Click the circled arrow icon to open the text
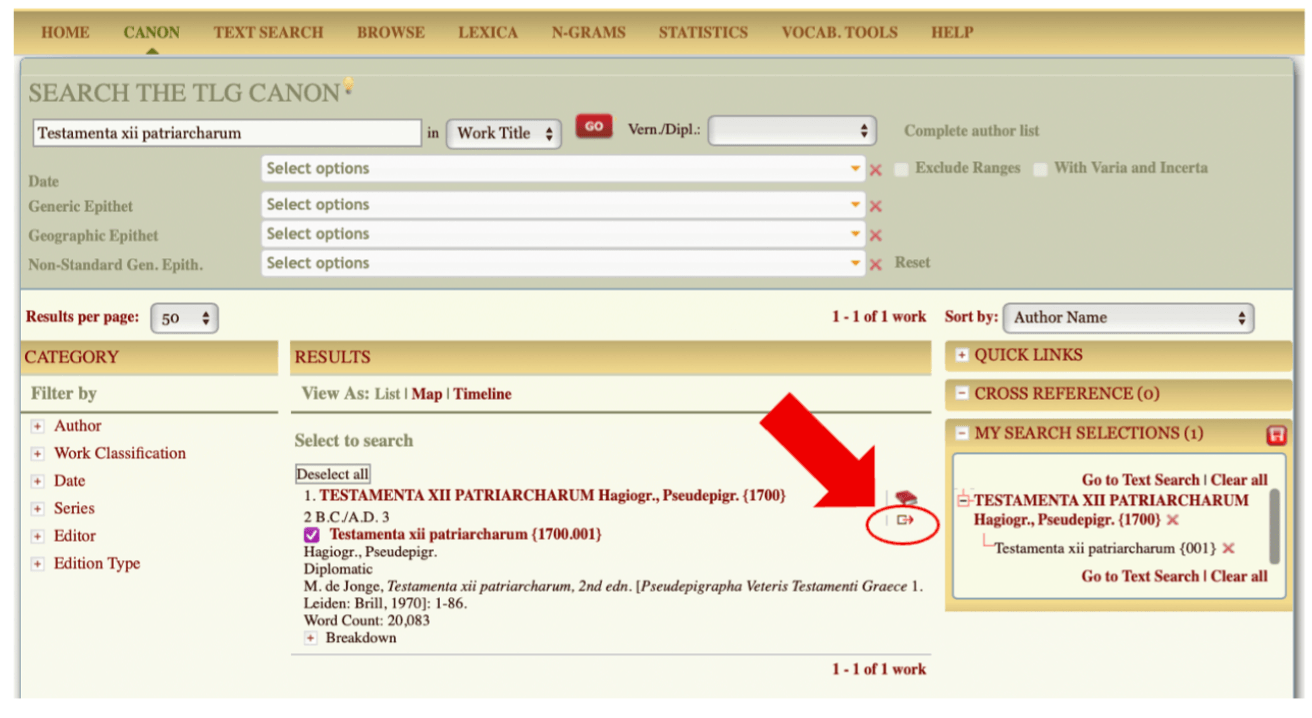The height and width of the screenshot is (718, 1312). tap(905, 520)
